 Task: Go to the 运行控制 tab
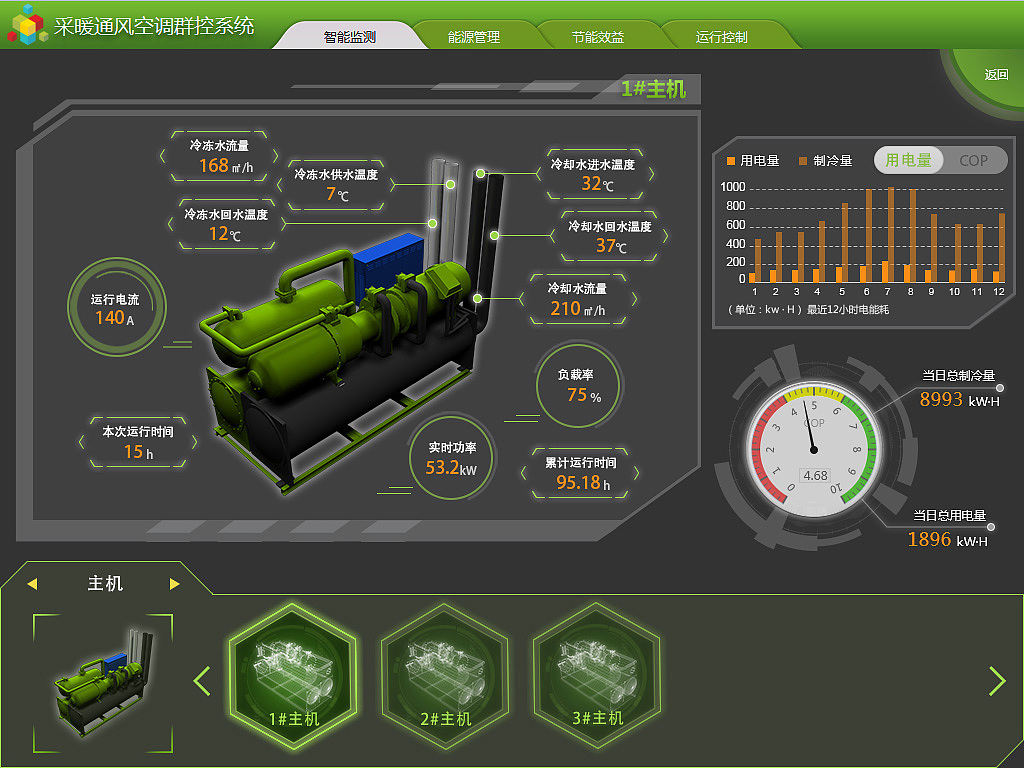click(722, 37)
